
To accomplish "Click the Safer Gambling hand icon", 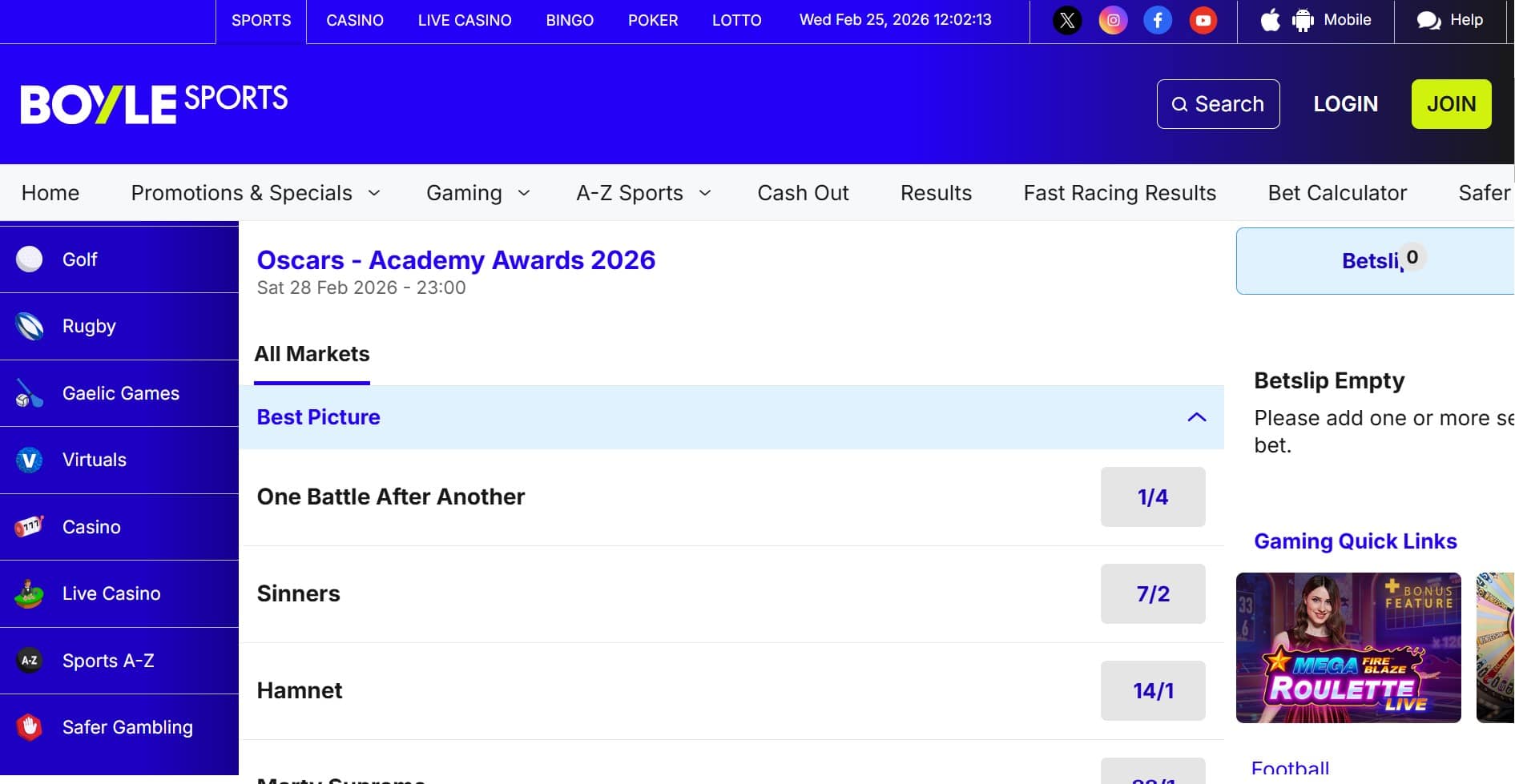I will tap(30, 727).
